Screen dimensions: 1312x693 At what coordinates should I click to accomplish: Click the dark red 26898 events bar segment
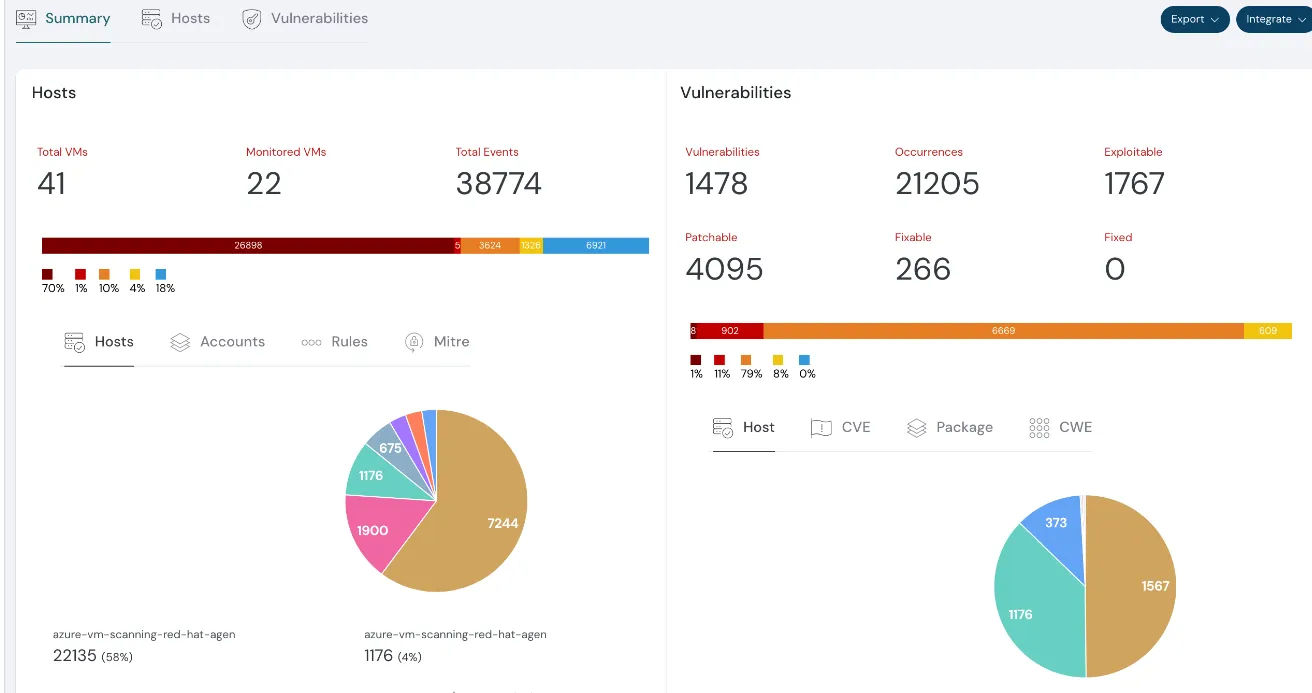(x=248, y=245)
